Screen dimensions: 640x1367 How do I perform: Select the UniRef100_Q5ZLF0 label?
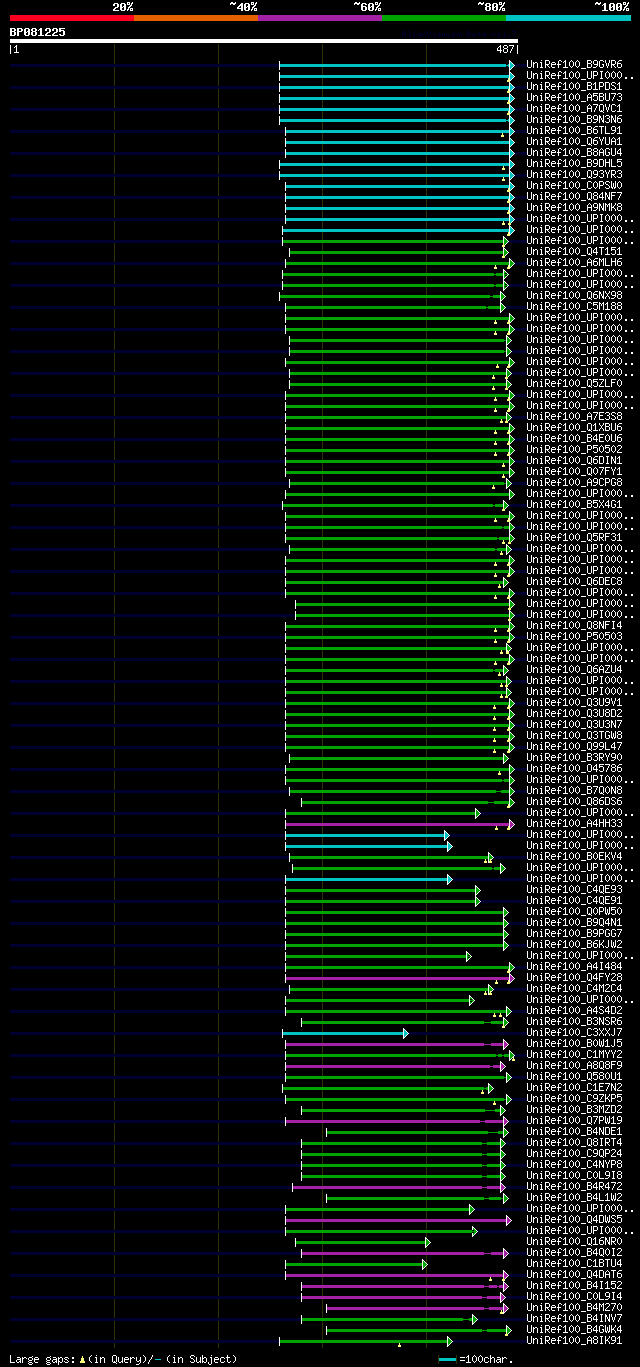pyautogui.click(x=573, y=383)
